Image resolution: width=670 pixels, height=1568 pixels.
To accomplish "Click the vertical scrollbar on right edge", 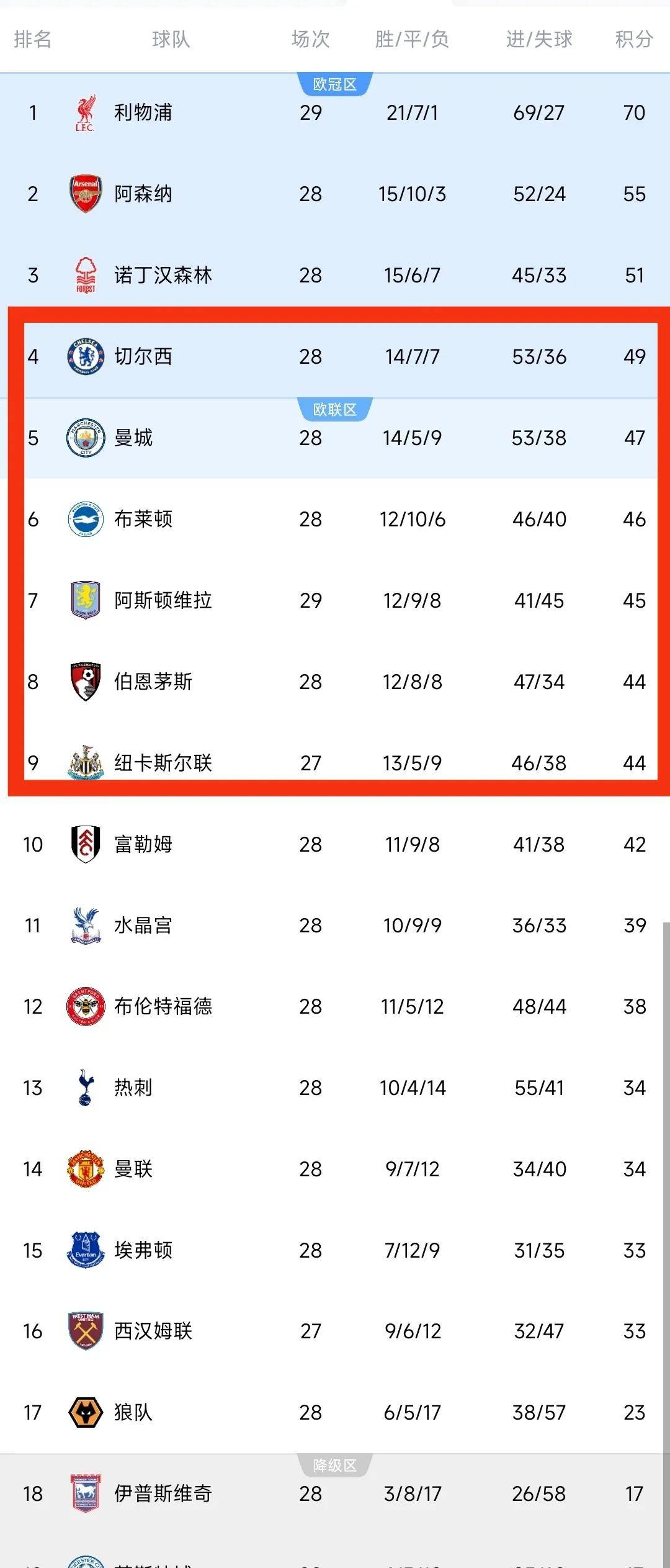I will coord(666,1245).
